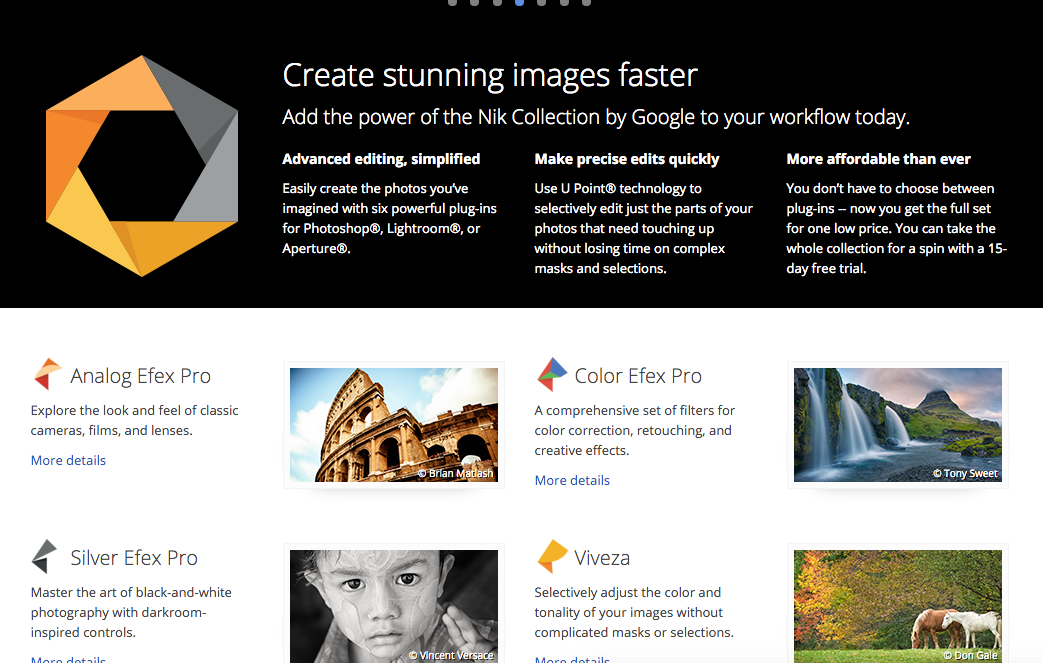
Task: Open More details under Color Efex Pro
Action: (x=572, y=481)
